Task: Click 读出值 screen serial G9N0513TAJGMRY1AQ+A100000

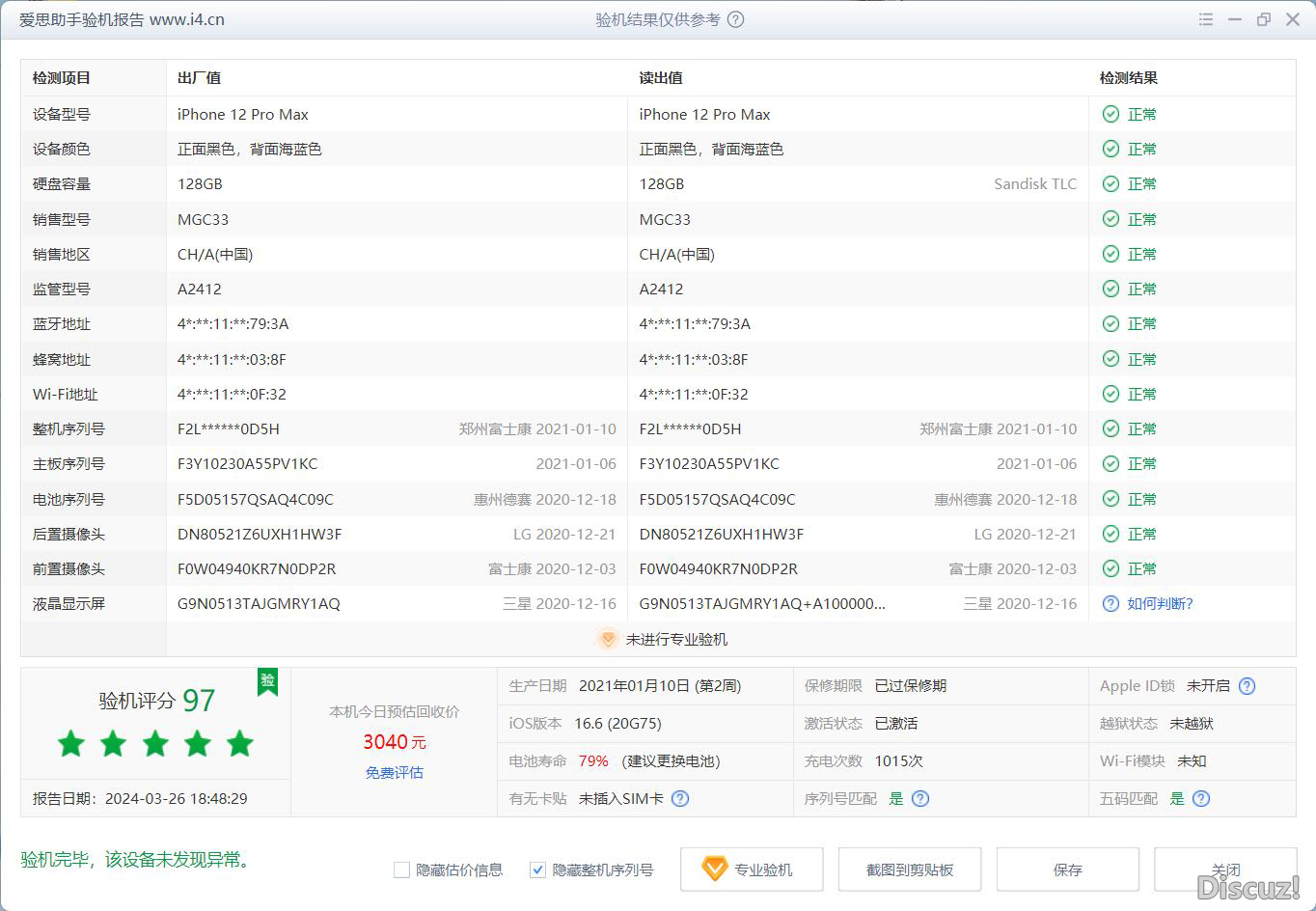Action: [x=762, y=603]
